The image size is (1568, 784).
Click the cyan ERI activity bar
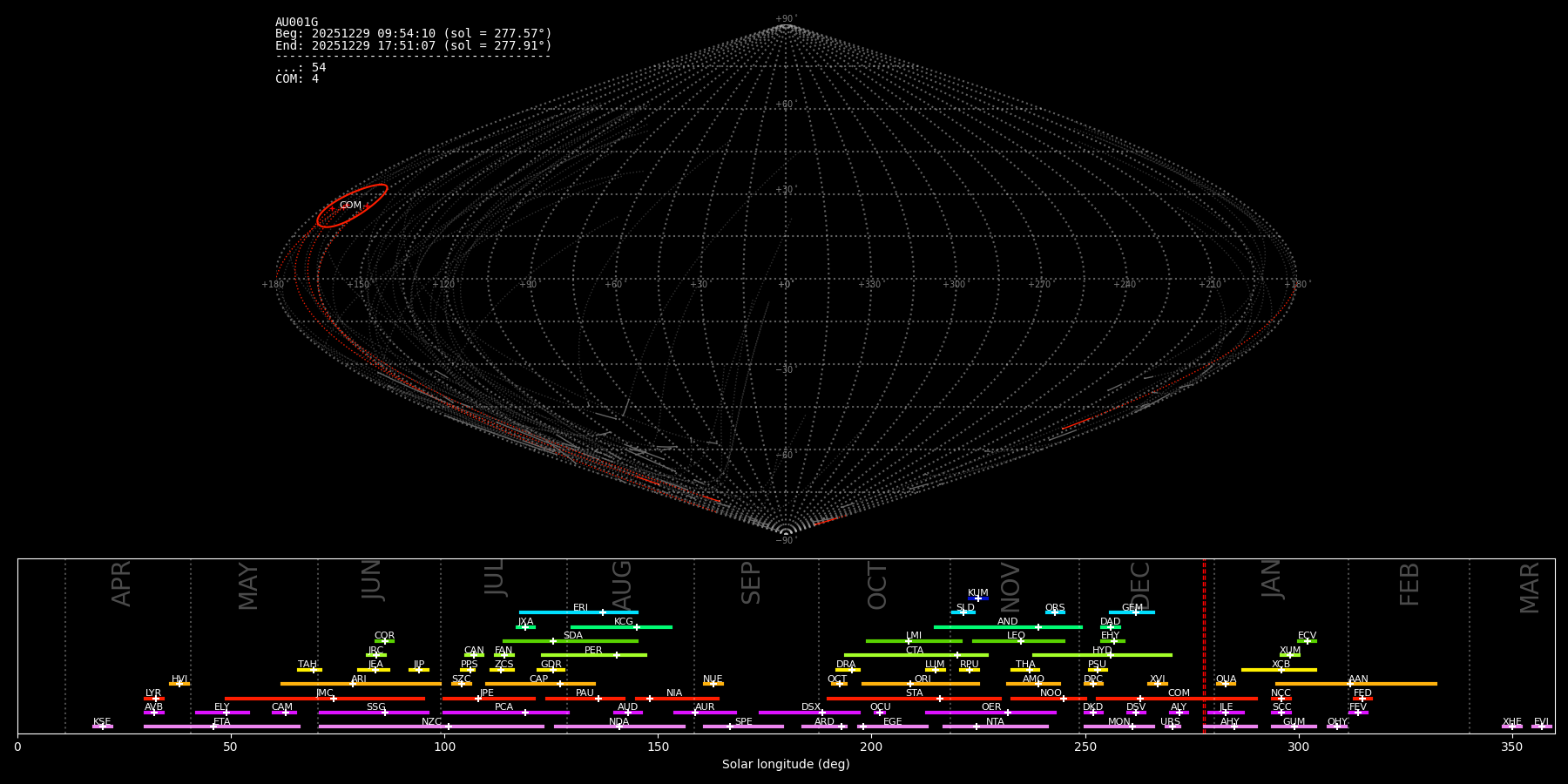pyautogui.click(x=578, y=612)
